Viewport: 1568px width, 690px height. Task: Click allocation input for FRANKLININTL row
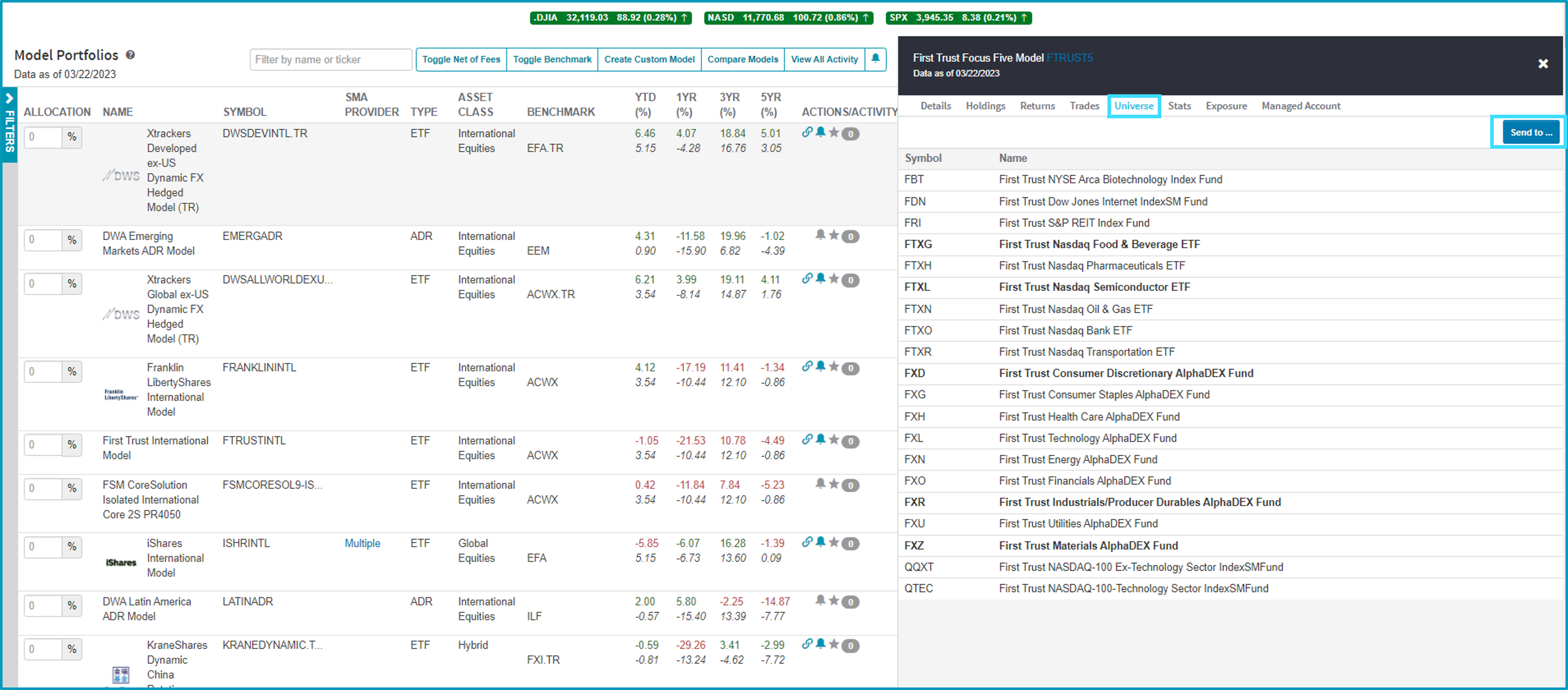pos(43,371)
